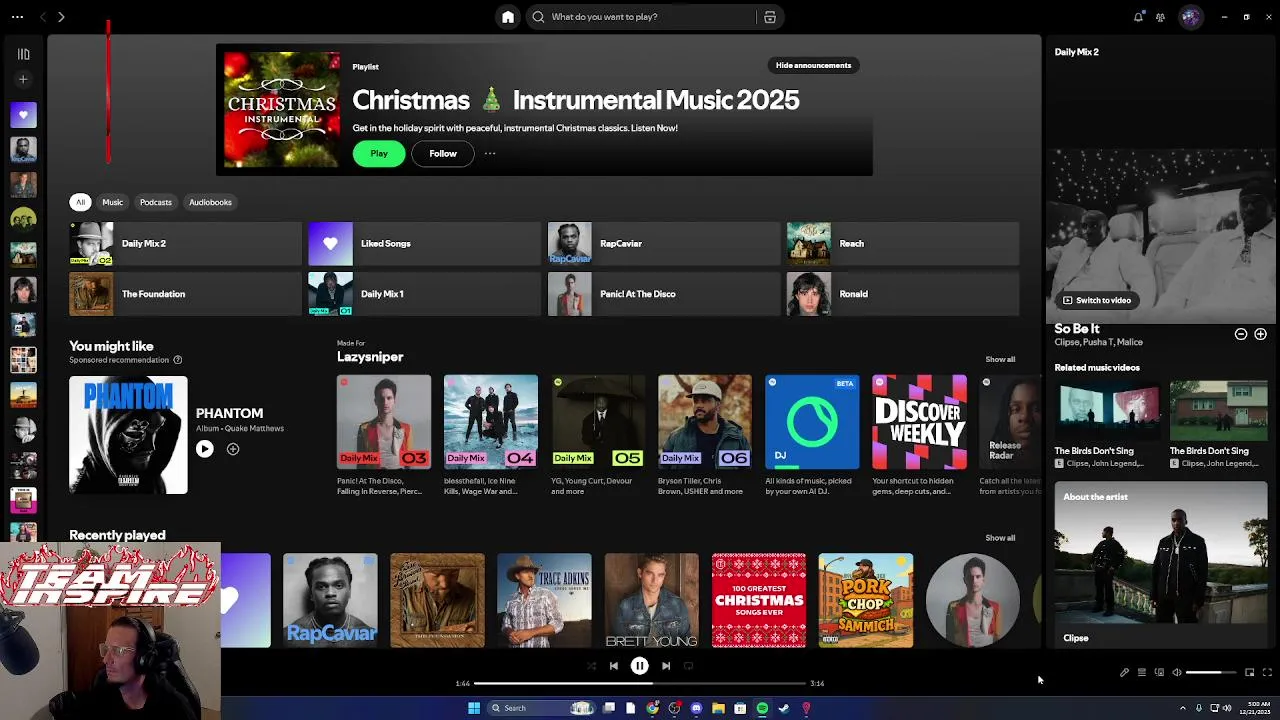Open Liked Songs heart tile in the sidebar

(23, 114)
